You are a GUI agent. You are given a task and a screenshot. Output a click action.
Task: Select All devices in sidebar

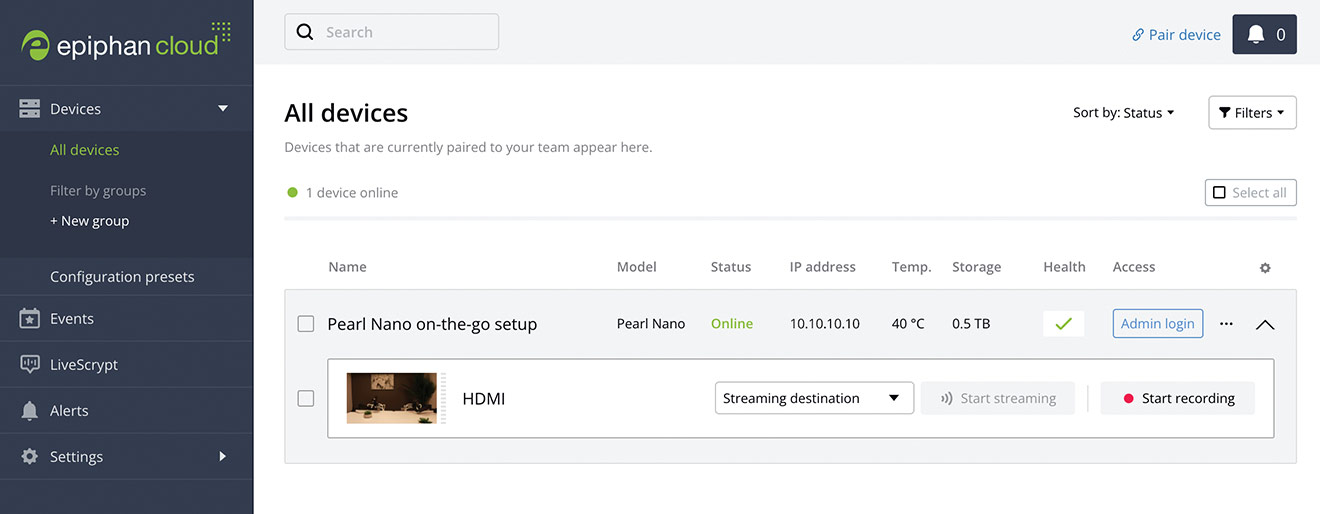(x=85, y=150)
